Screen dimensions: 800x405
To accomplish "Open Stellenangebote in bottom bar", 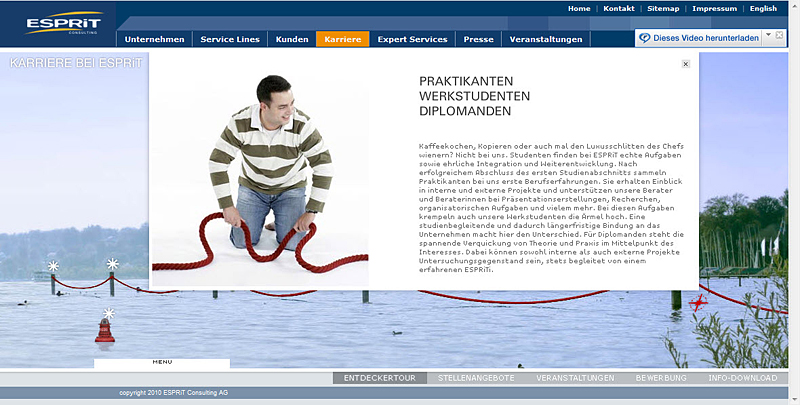I will (476, 378).
